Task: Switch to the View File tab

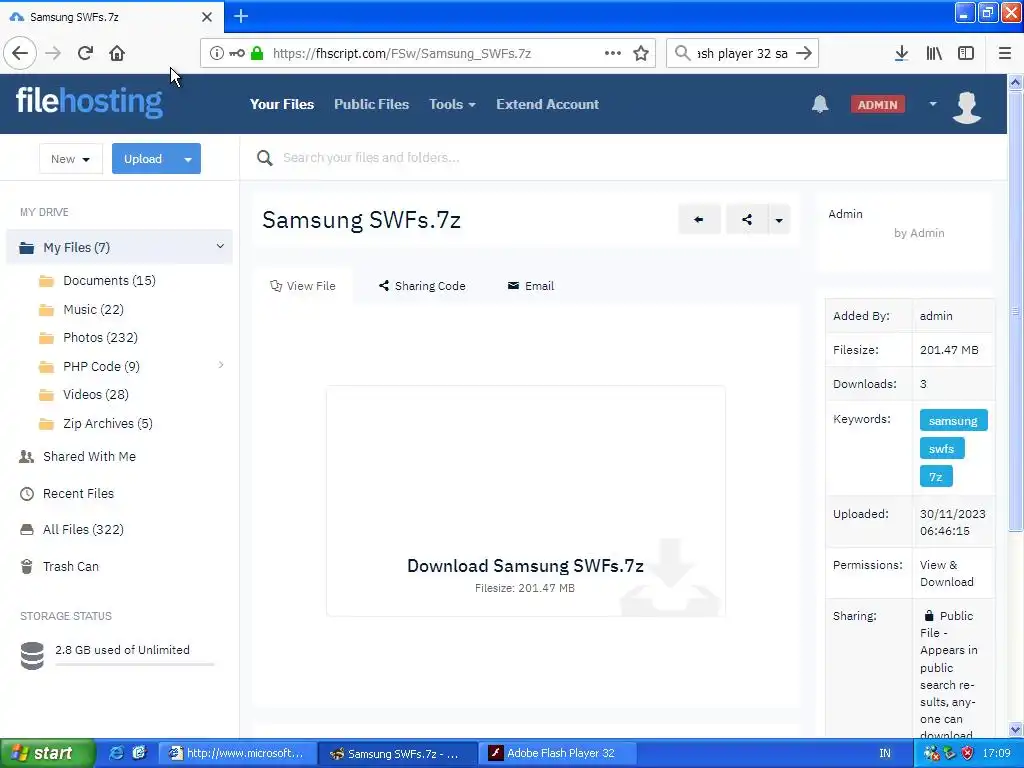Action: [303, 286]
